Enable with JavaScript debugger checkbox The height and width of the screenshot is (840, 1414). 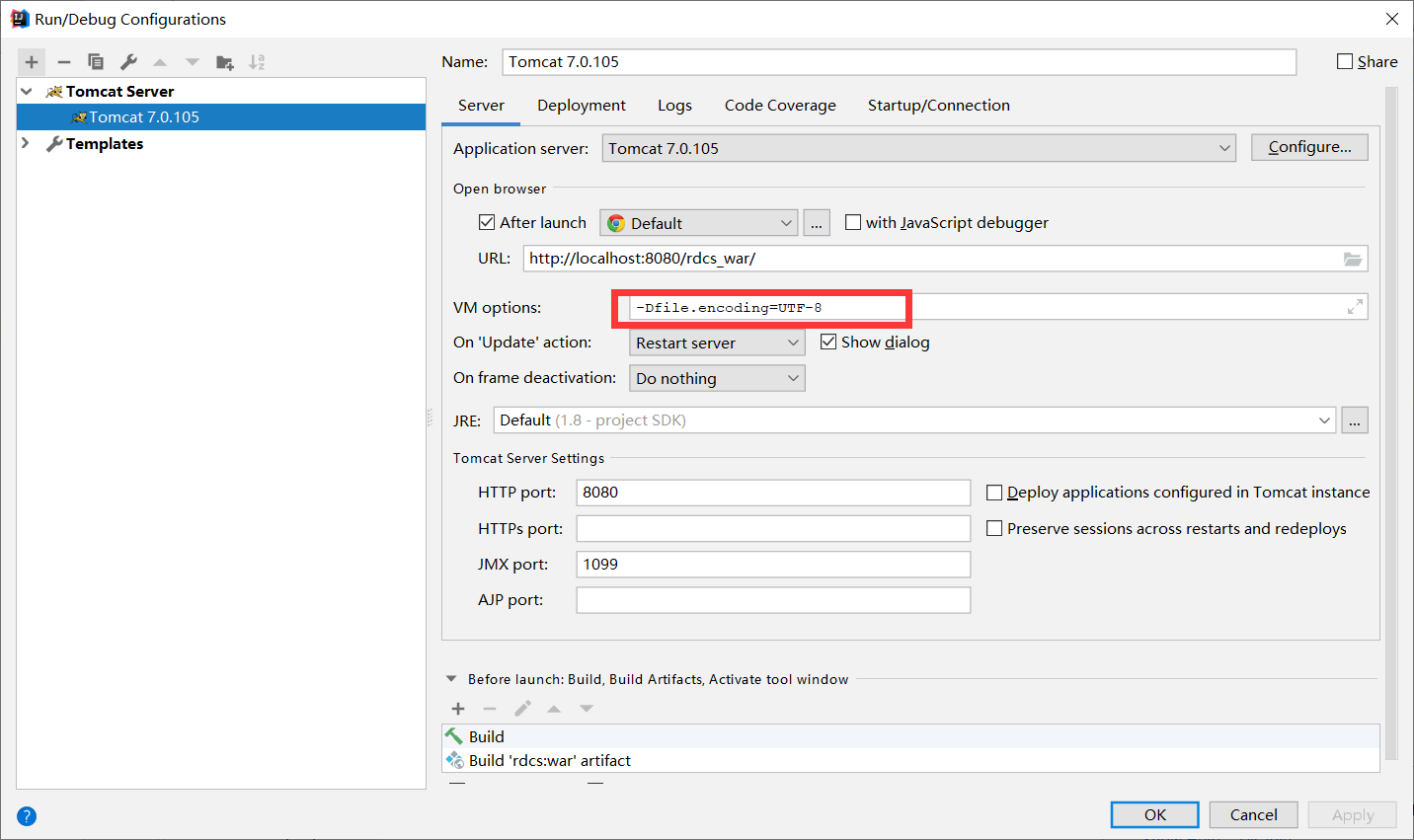(x=853, y=222)
